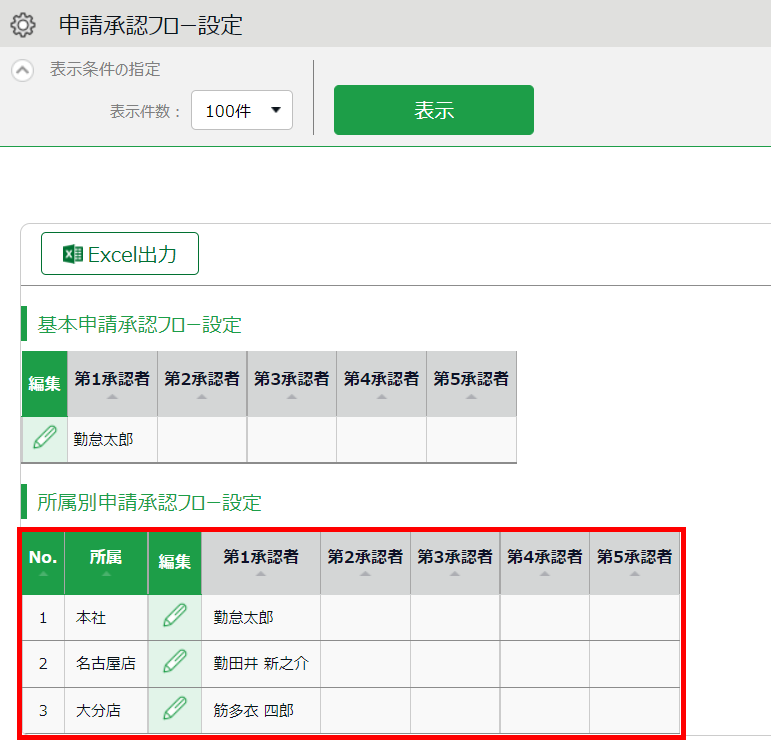
Task: Click the settings gear icon beside the title
Action: [23, 25]
